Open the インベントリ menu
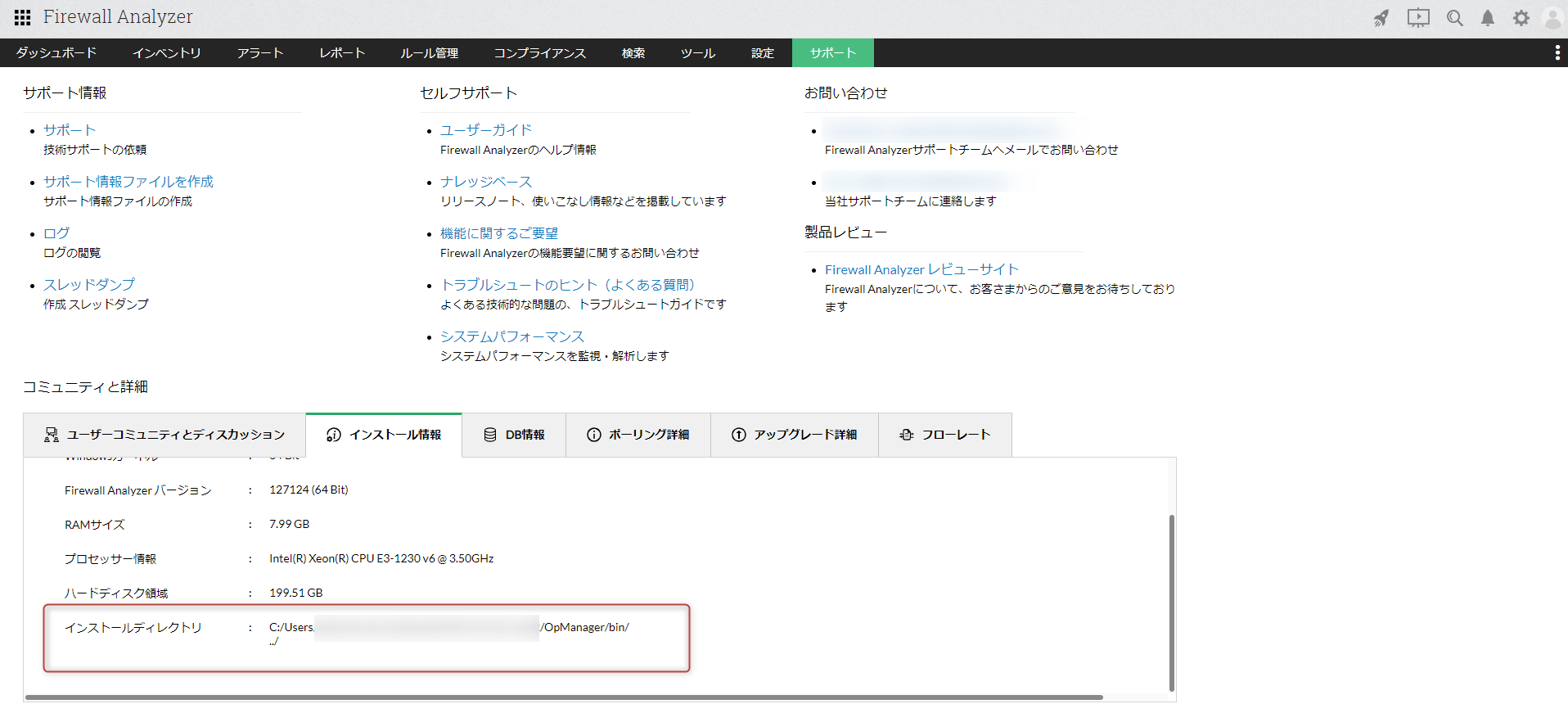This screenshot has width=1568, height=704. [167, 53]
